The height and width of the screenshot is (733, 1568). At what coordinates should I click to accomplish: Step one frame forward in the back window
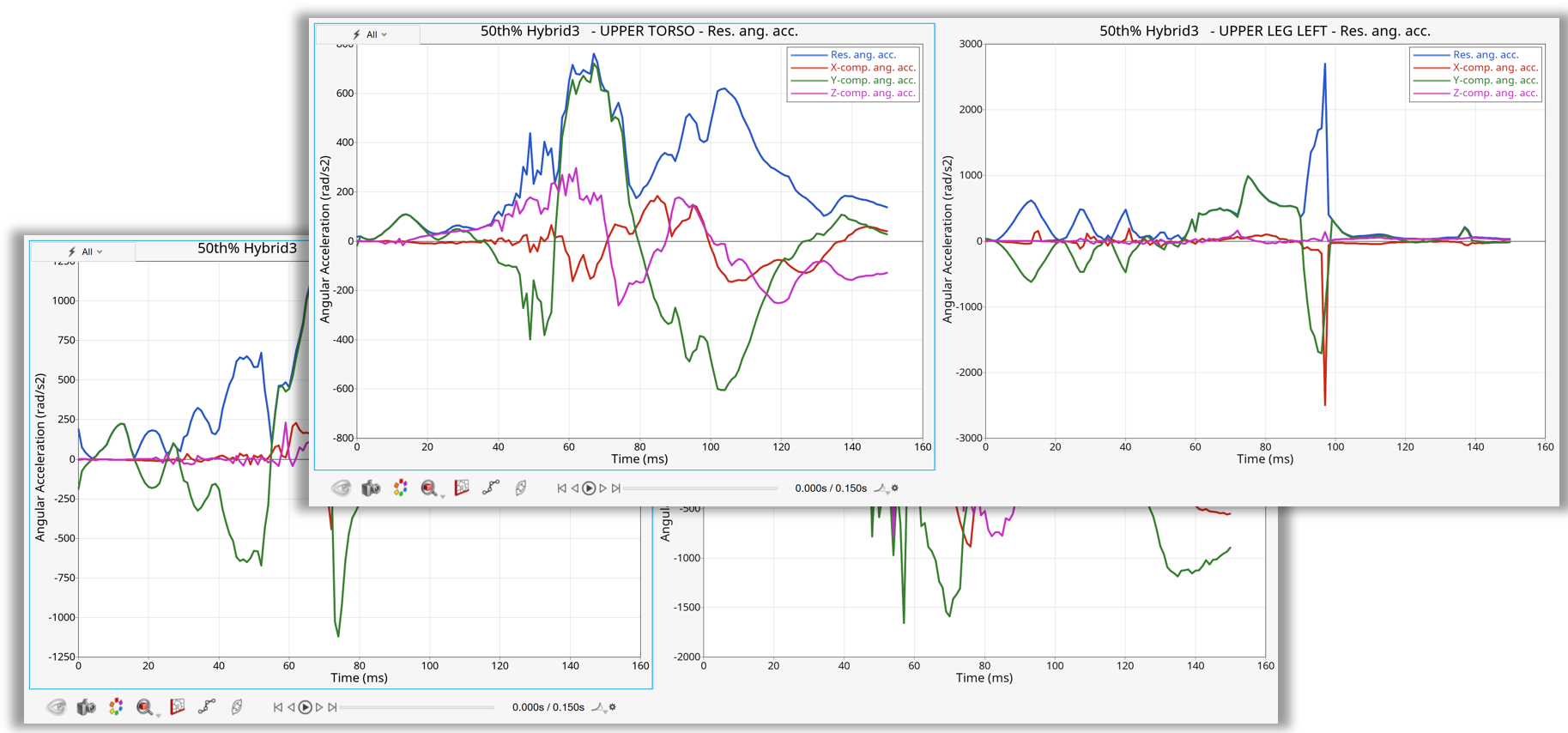[x=319, y=707]
